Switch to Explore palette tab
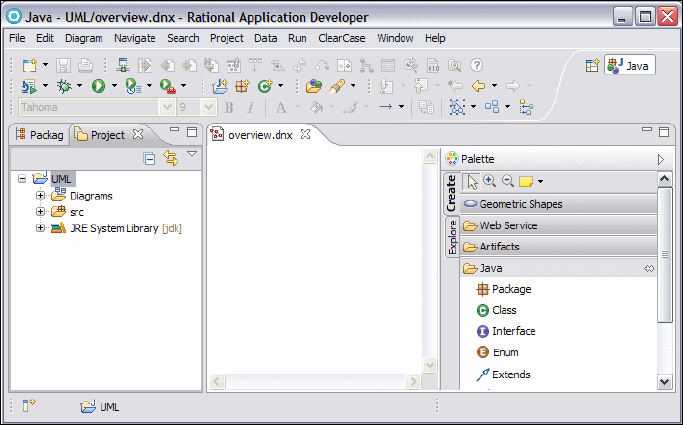 pyautogui.click(x=452, y=237)
